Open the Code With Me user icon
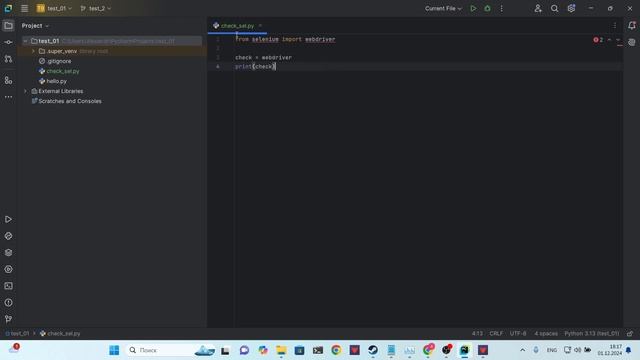 [x=538, y=8]
